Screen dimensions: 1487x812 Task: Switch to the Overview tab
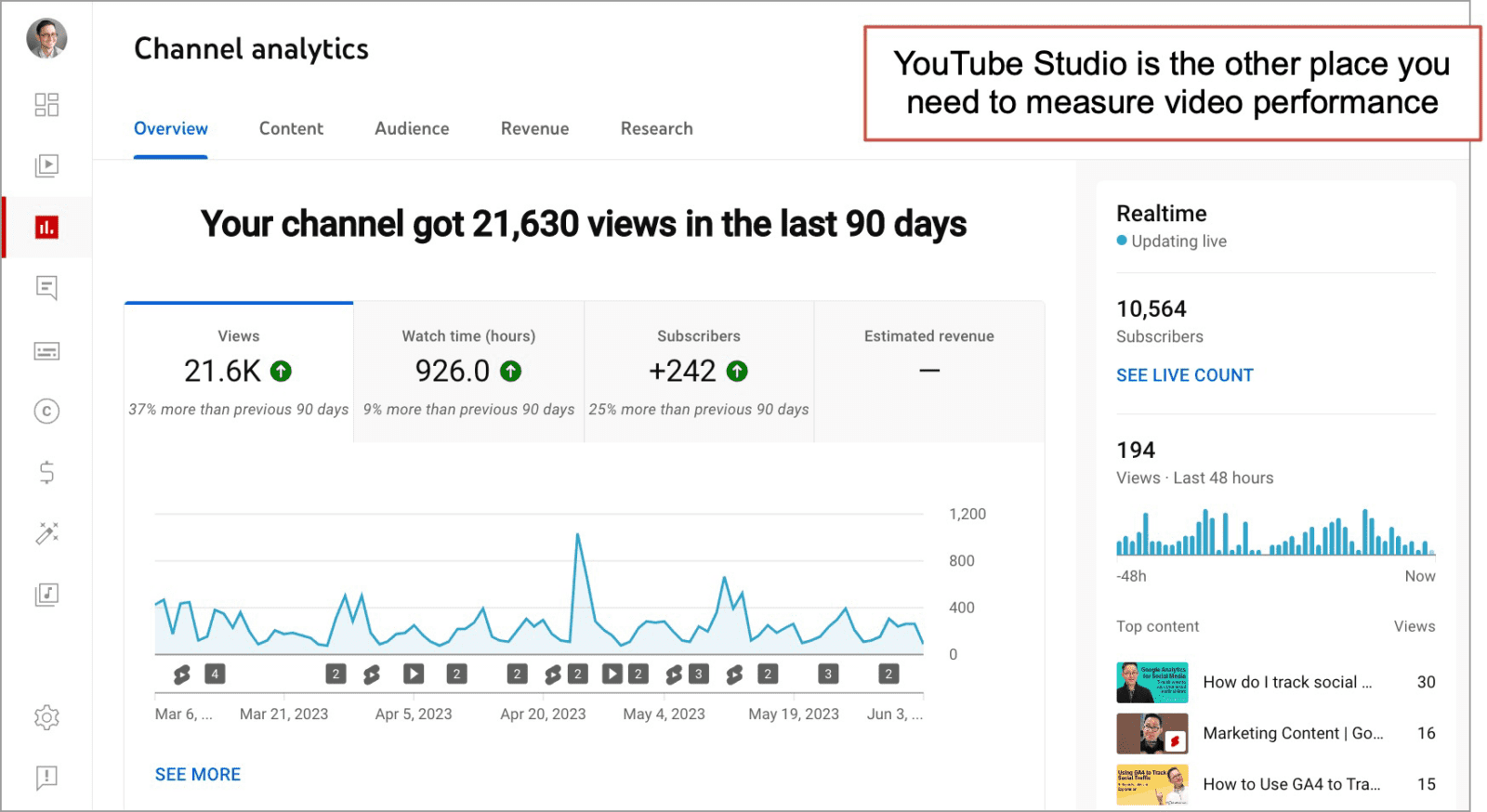pos(171,128)
